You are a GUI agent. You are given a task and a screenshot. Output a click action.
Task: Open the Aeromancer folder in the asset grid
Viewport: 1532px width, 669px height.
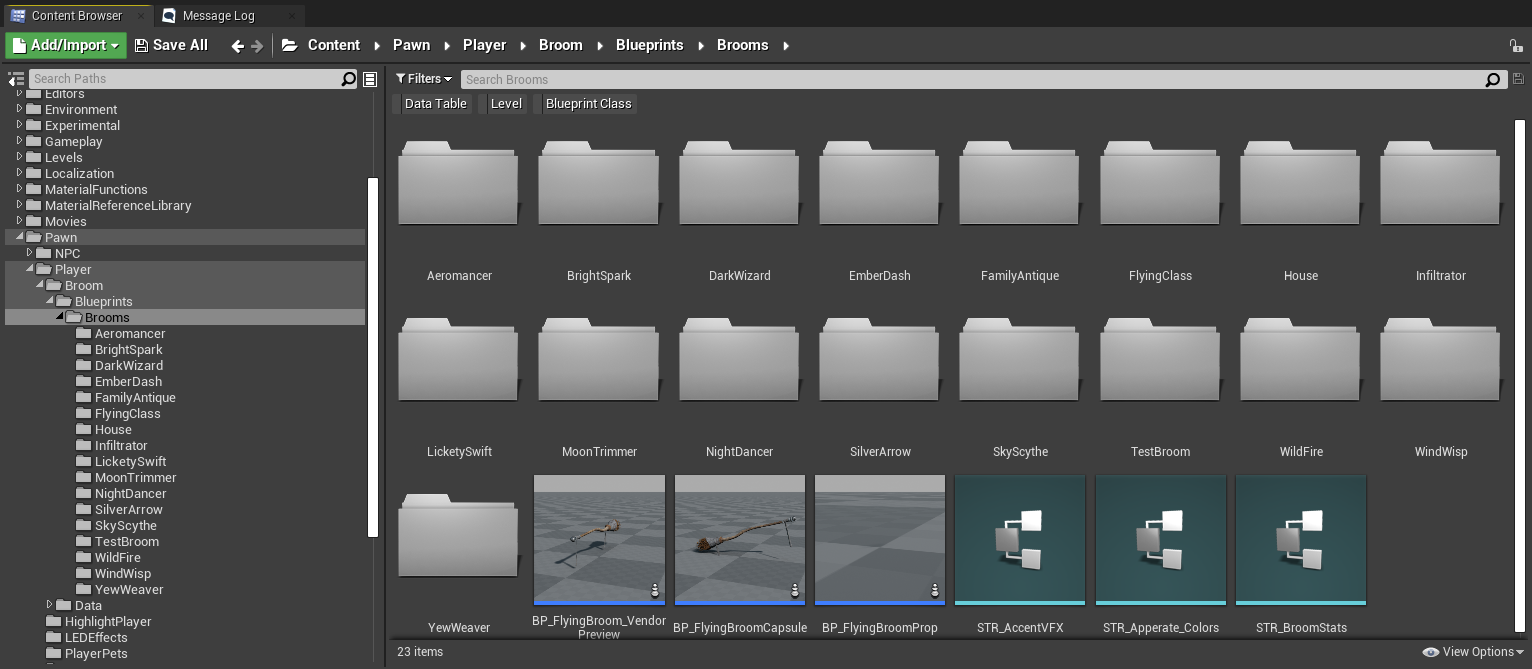point(459,185)
